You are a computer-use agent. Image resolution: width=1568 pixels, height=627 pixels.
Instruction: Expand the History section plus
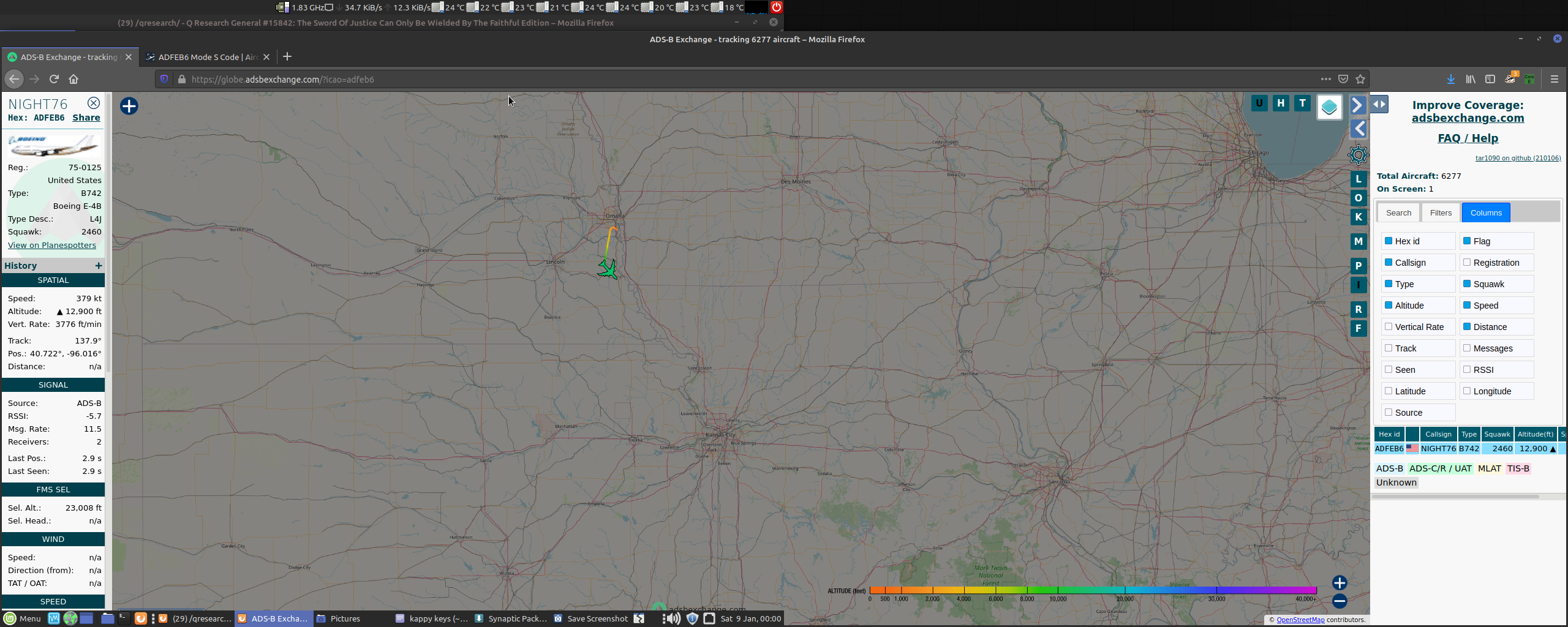[99, 265]
